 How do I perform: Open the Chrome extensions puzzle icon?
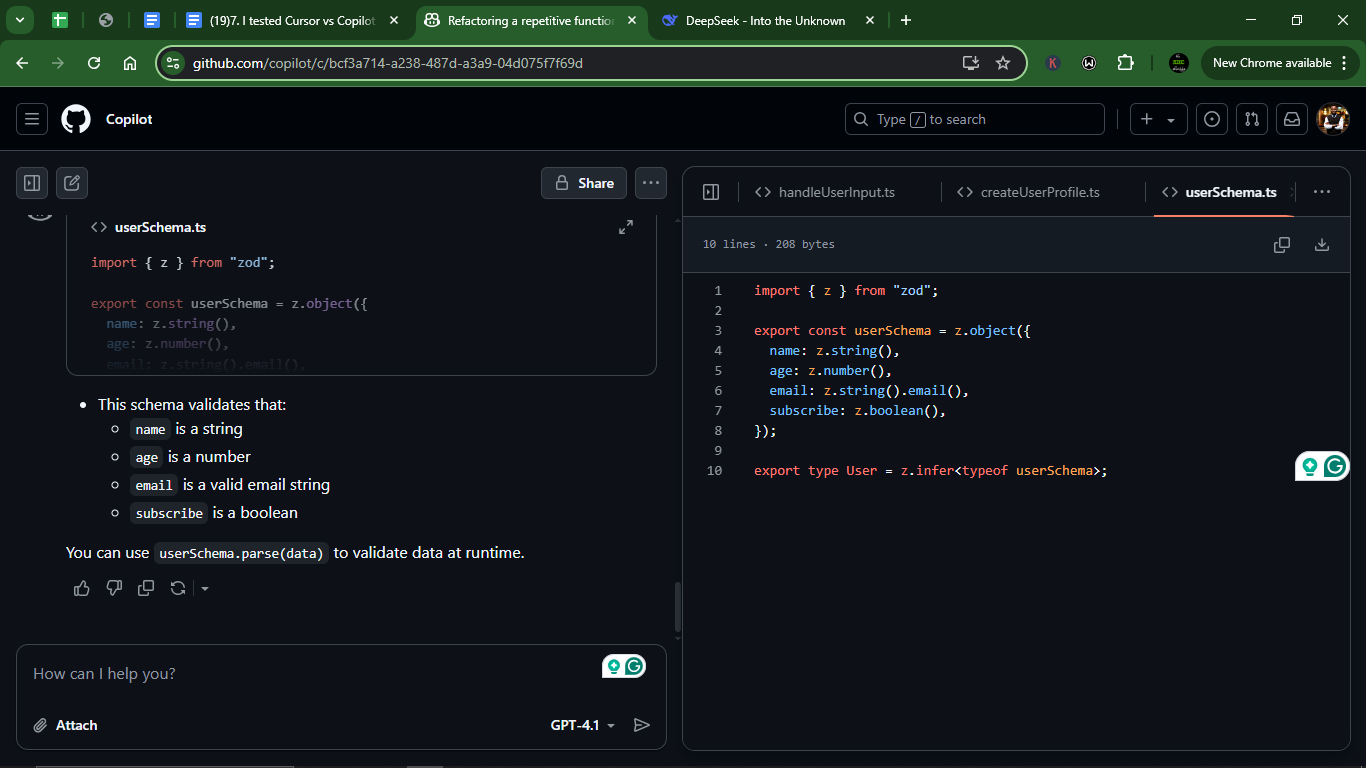click(1125, 63)
